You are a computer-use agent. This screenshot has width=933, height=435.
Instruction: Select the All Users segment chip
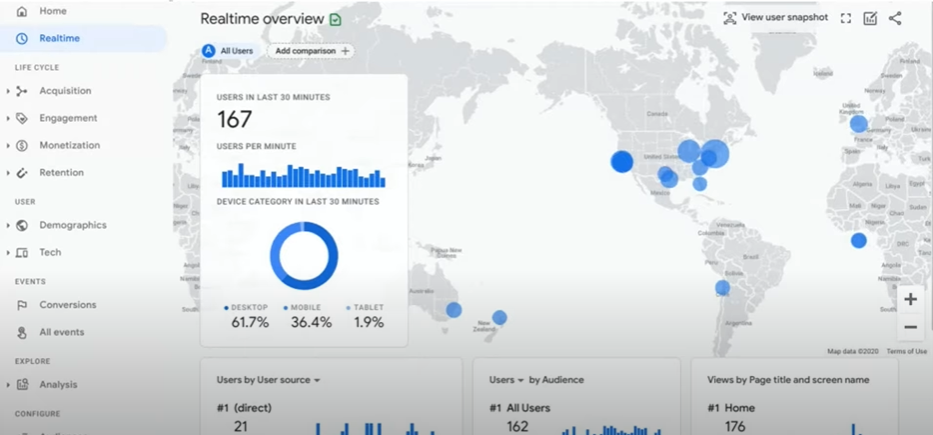click(x=228, y=51)
